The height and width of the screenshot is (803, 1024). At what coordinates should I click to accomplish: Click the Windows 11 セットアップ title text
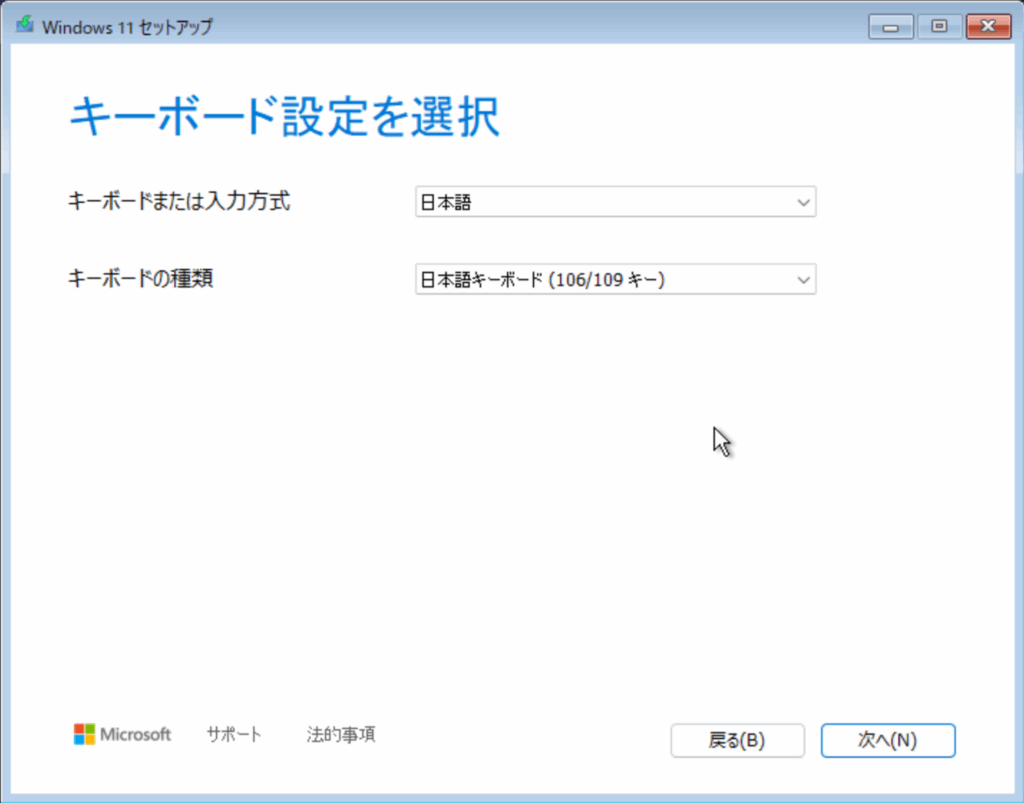click(127, 27)
